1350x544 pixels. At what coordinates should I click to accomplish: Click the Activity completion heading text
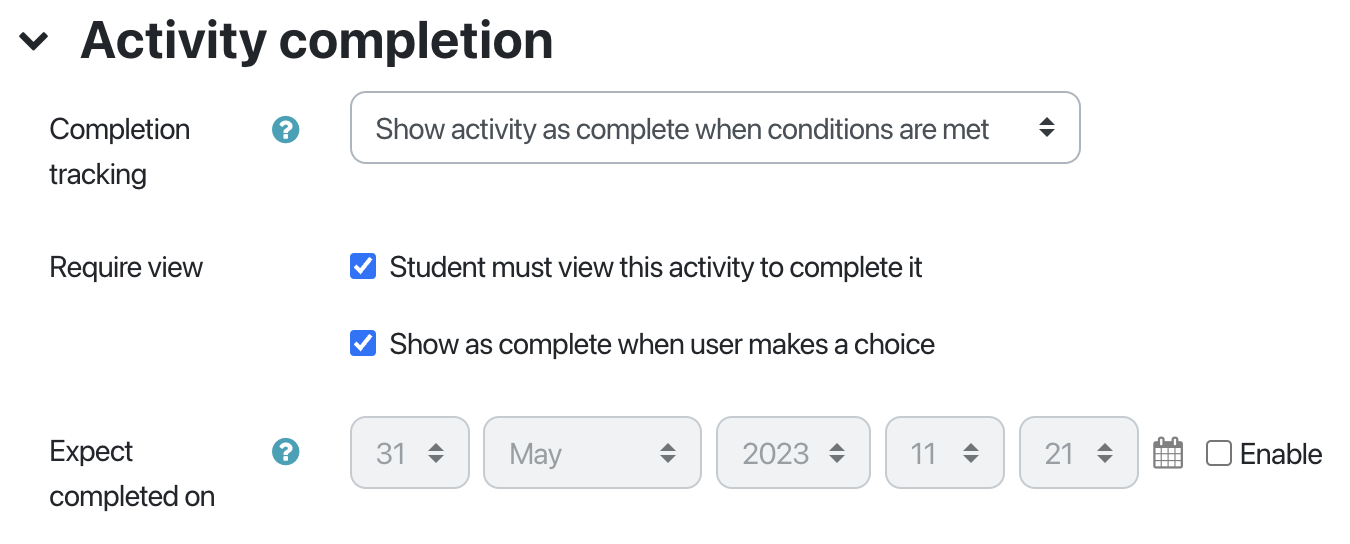coord(316,41)
